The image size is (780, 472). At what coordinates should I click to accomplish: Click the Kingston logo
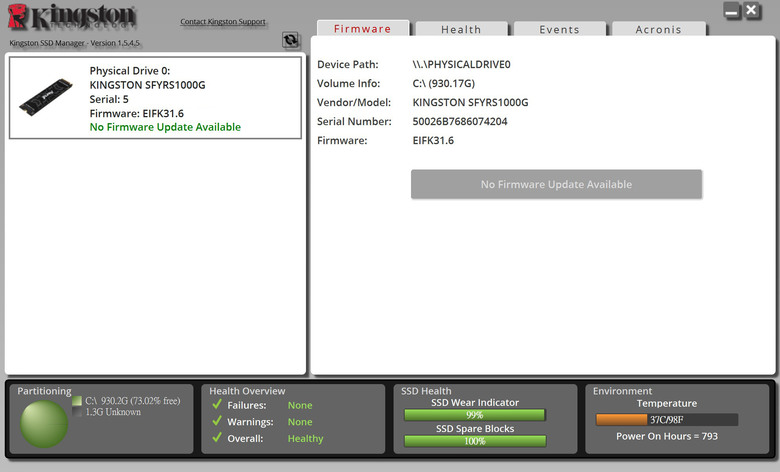tap(72, 17)
